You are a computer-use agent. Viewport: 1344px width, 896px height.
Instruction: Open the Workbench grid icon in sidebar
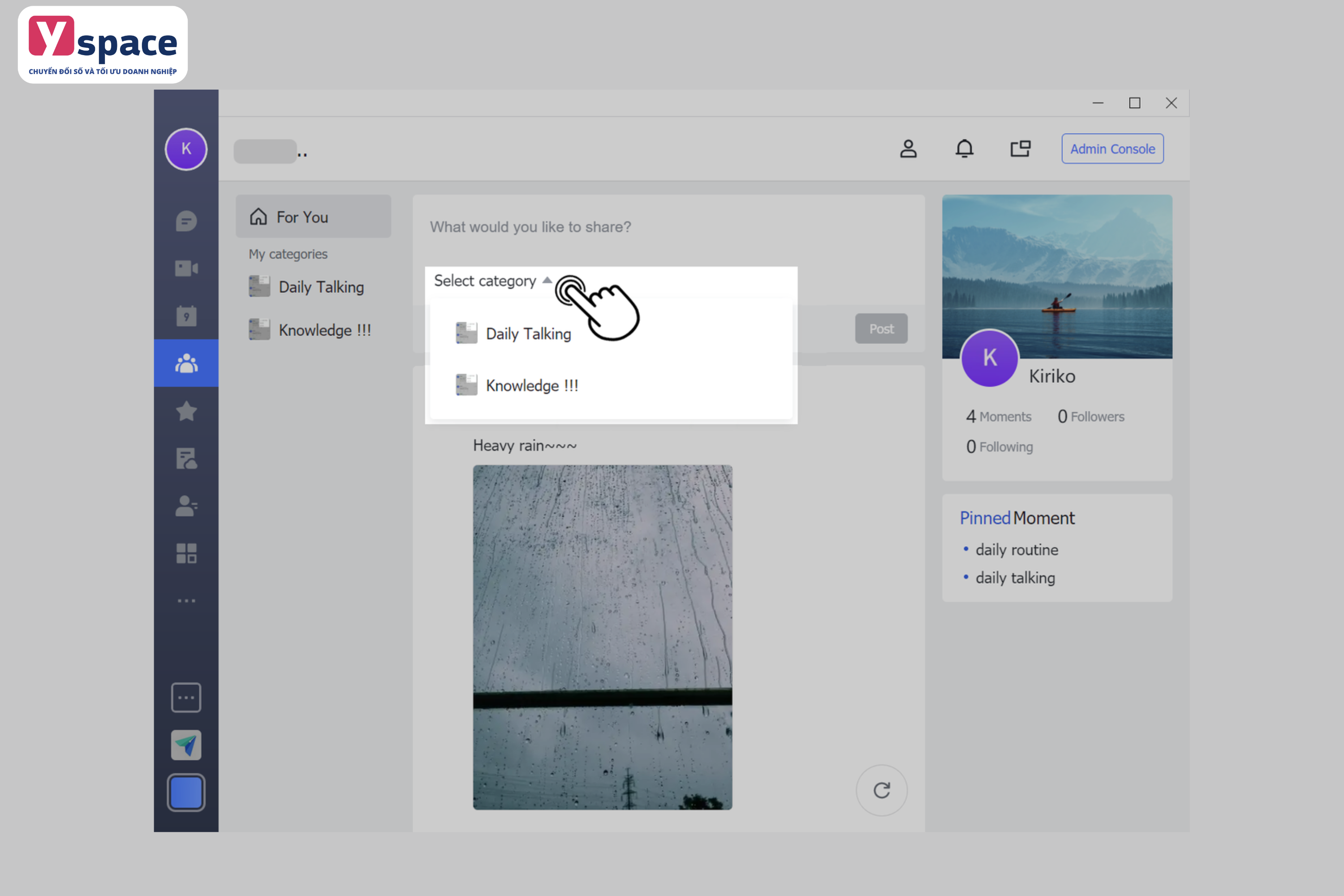[x=186, y=553]
